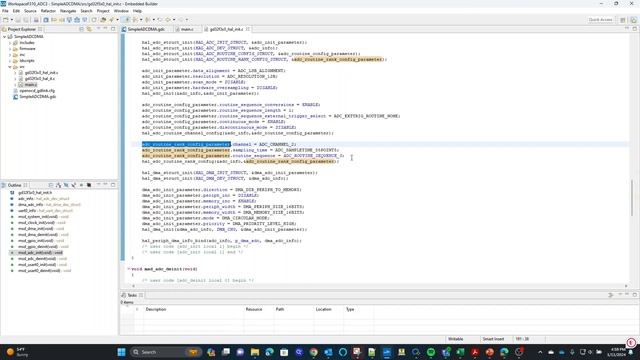The height and width of the screenshot is (360, 640).
Task: Maximize the Outline panel
Action: tap(113, 185)
